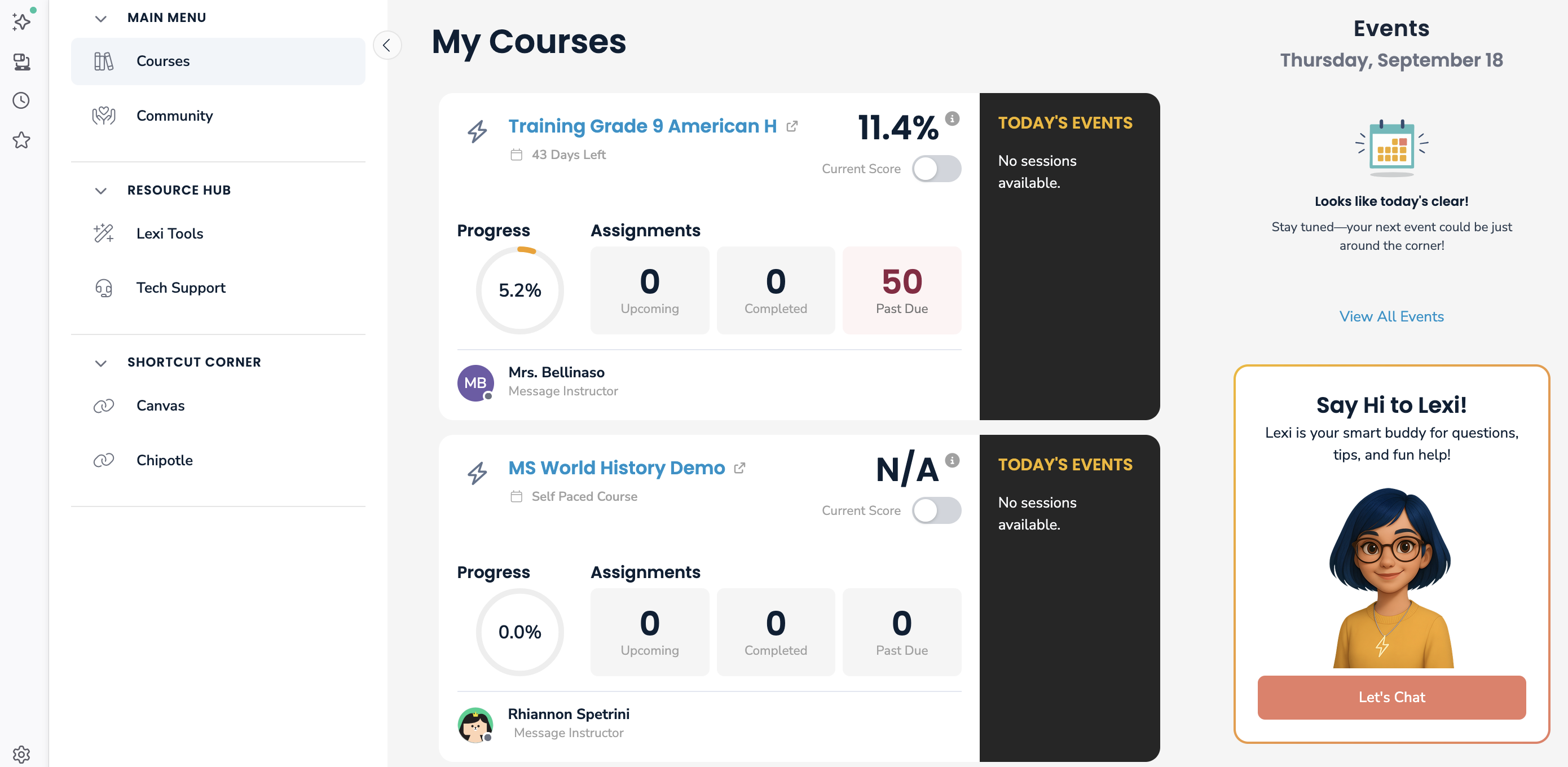1568x767 pixels.
Task: Click the sparkle AI icon in left rail
Action: [22, 22]
